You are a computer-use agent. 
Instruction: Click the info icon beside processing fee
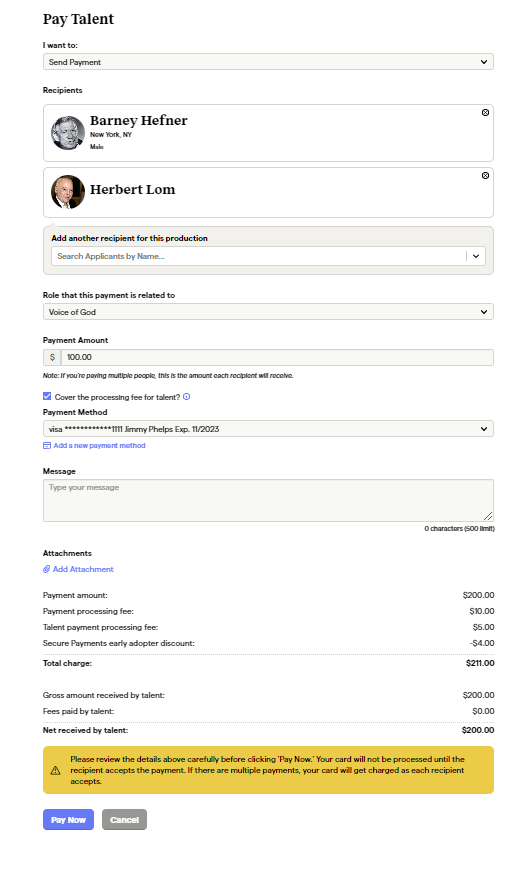[186, 397]
